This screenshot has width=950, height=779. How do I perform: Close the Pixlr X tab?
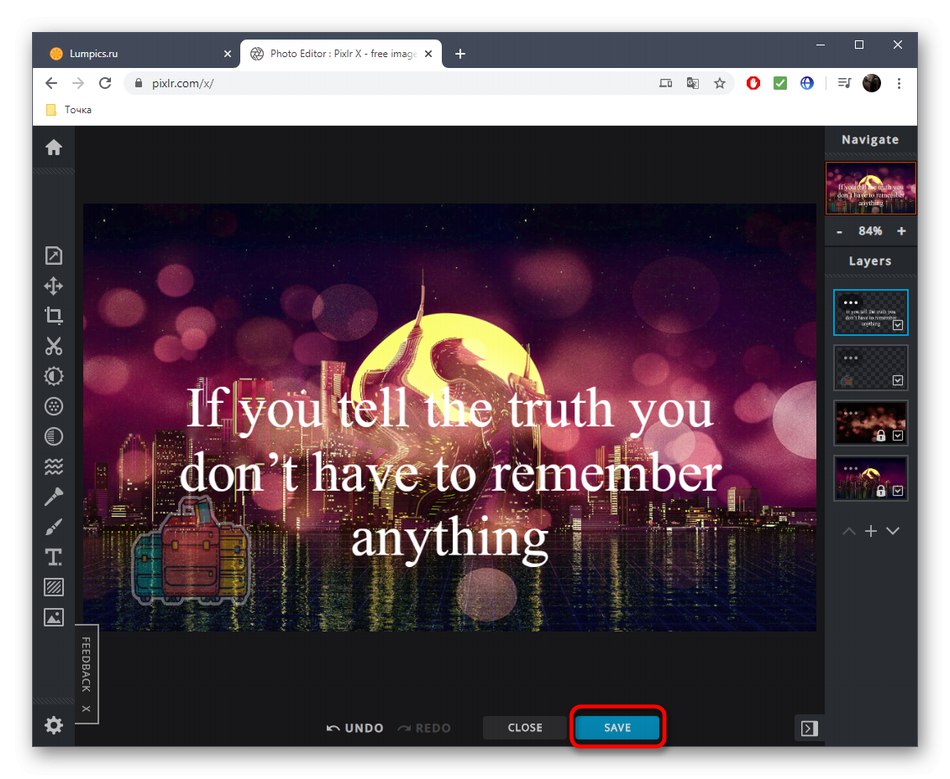point(428,54)
